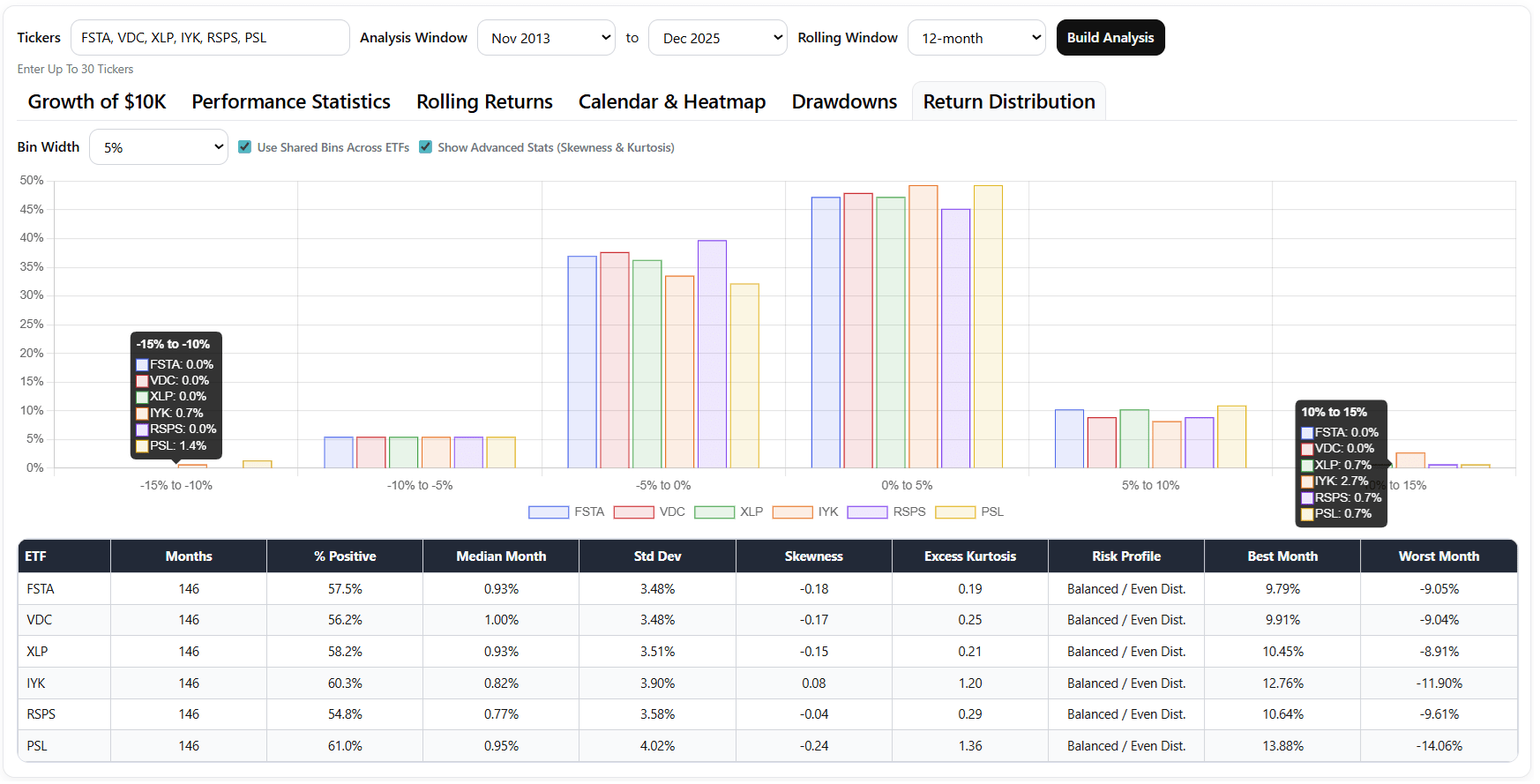Screen dimensions: 1540x784
Task: Click the tallest PSL bar in 0% to 5%
Action: (x=988, y=326)
